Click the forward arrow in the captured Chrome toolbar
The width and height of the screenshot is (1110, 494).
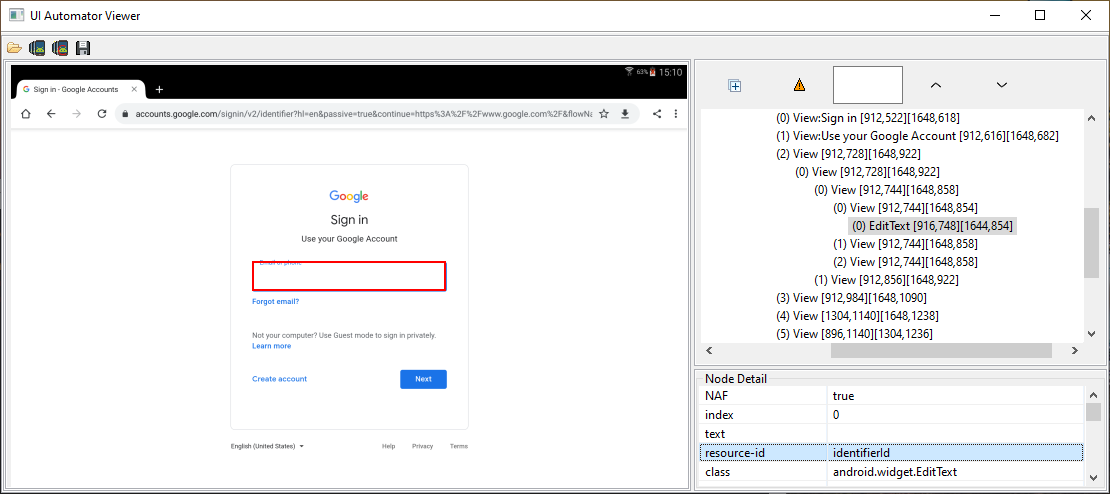click(x=76, y=113)
